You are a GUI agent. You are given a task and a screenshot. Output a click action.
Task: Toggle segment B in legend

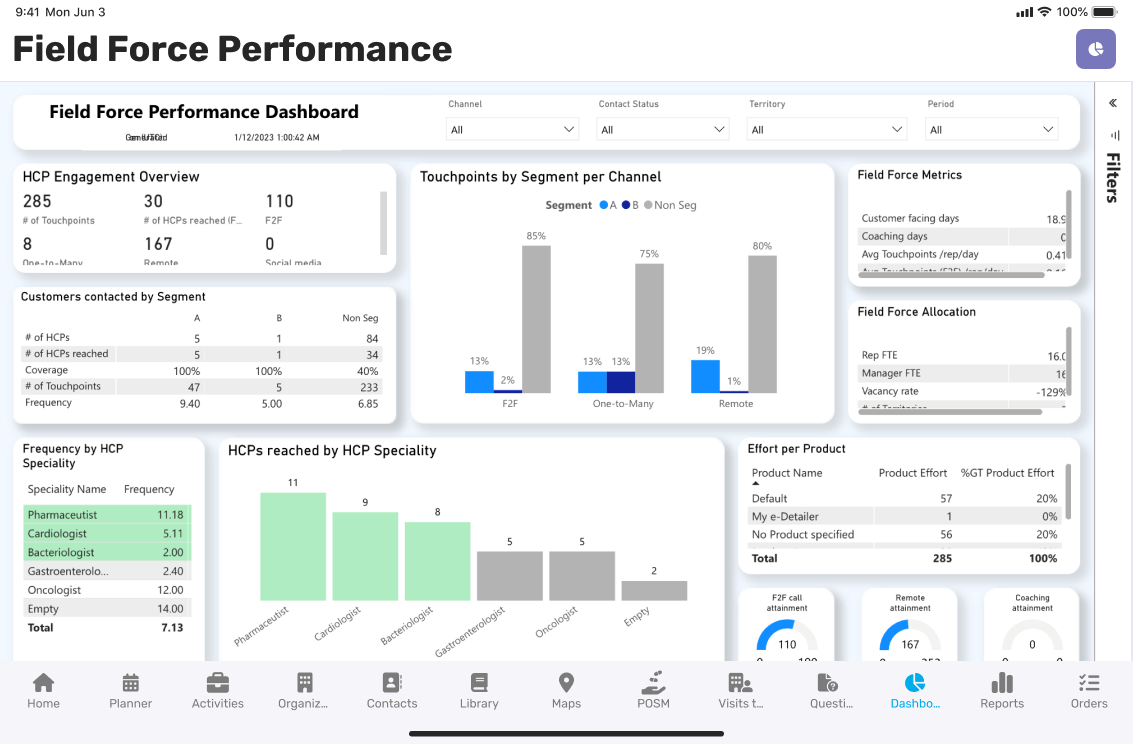630,205
